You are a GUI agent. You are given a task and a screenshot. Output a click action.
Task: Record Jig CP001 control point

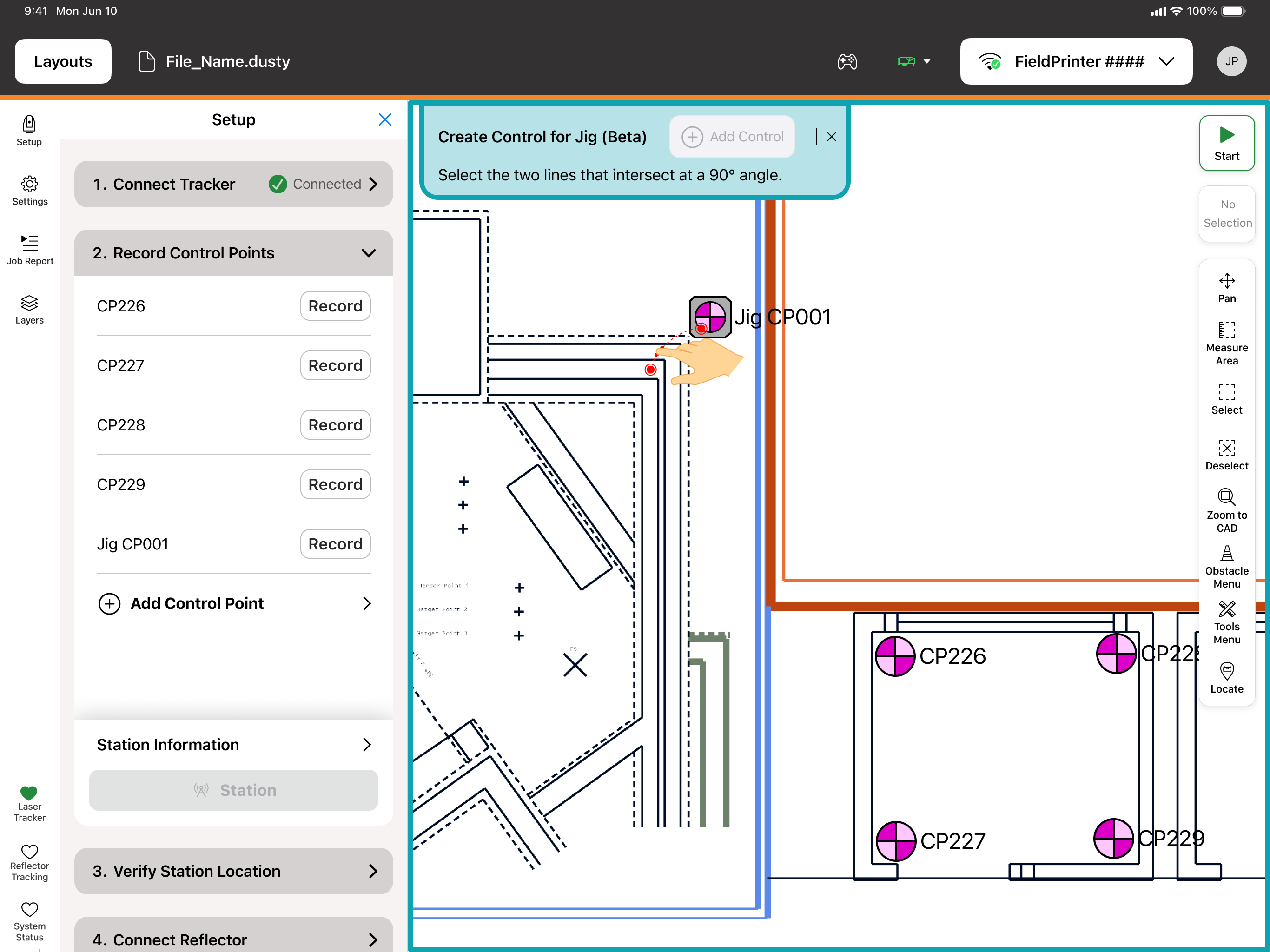coord(335,543)
